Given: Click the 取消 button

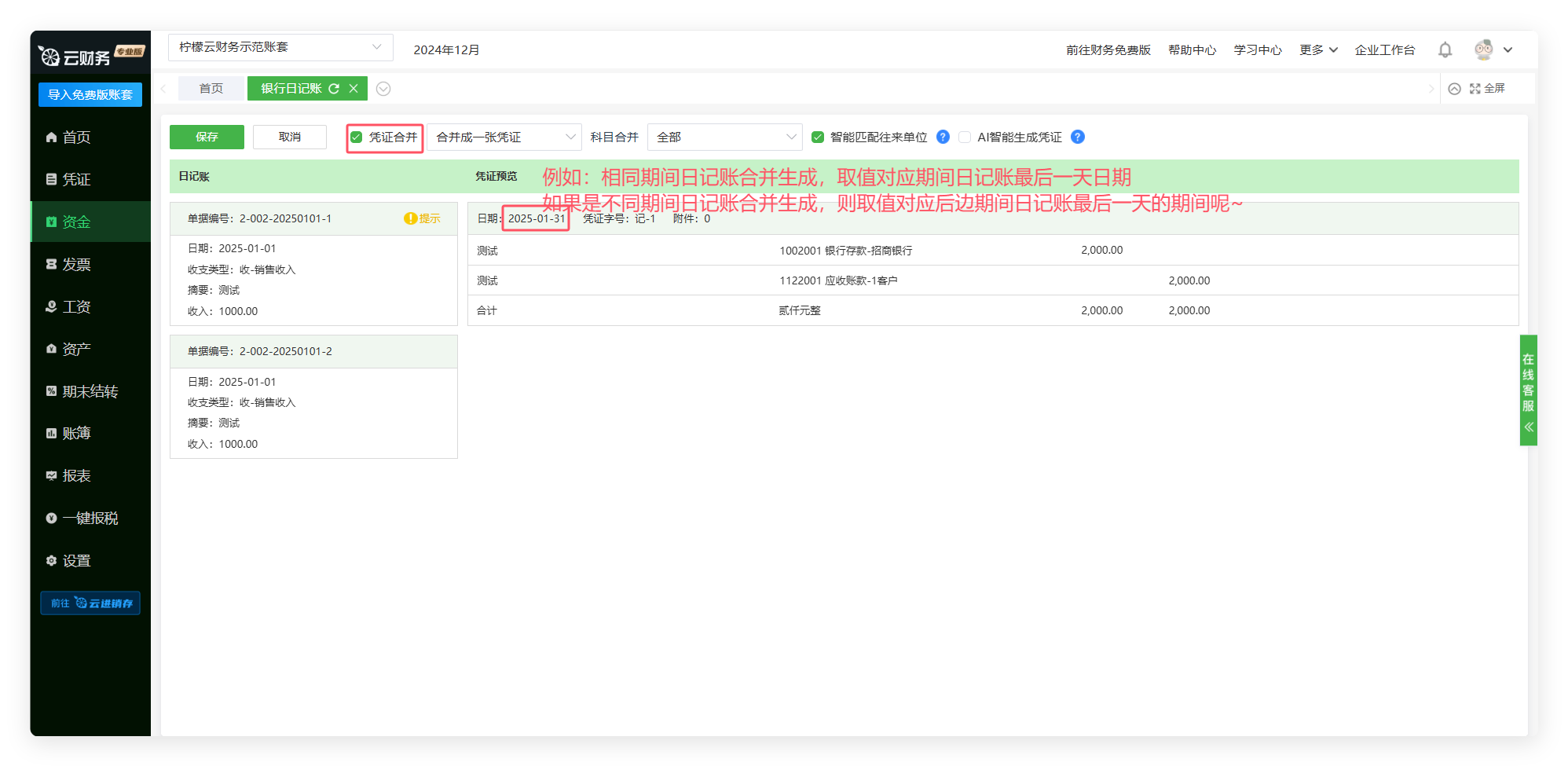Looking at the screenshot, I should pos(289,137).
